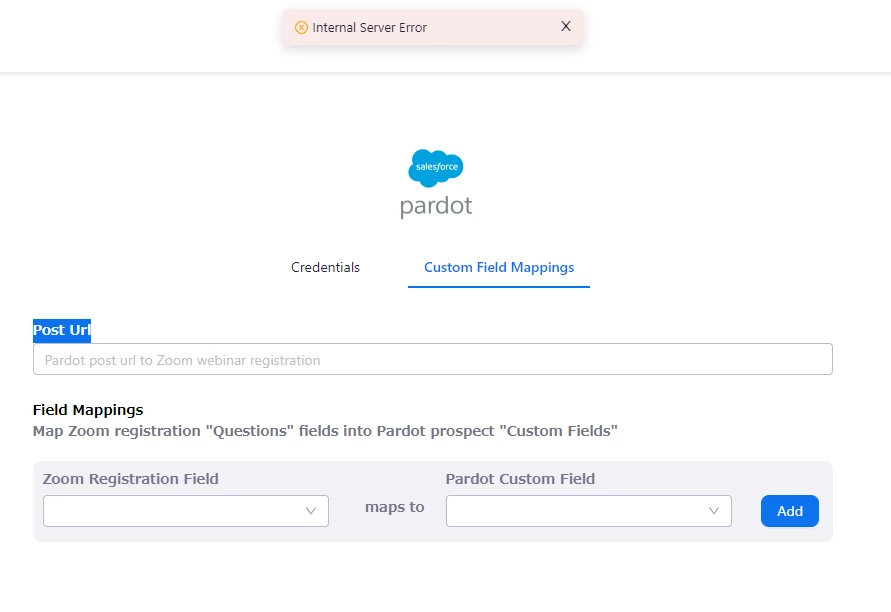This screenshot has width=891, height=612.
Task: Click the 'Map Zoom registration Questions' description
Action: (325, 431)
